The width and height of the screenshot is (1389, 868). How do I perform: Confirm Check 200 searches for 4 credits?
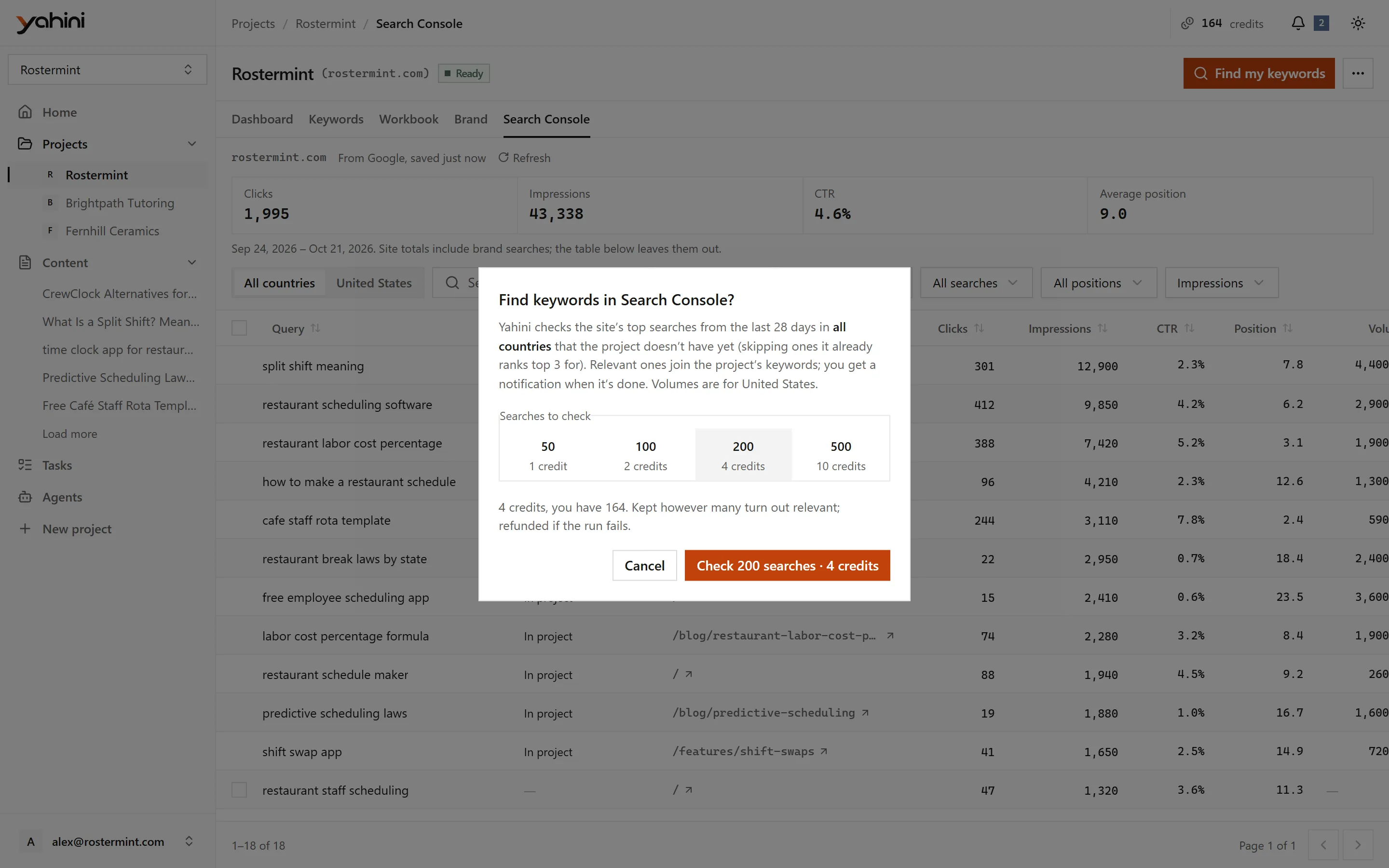click(787, 566)
